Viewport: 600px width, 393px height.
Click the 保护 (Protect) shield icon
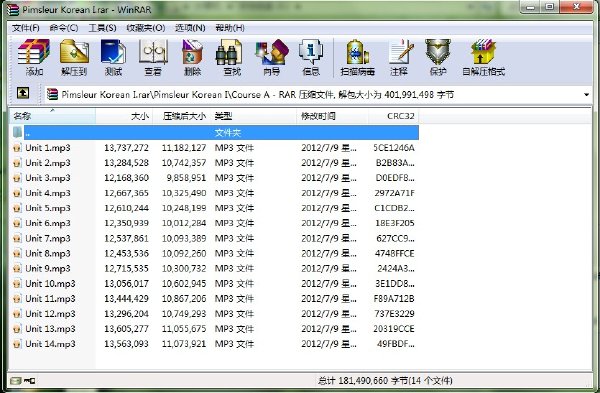point(438,52)
